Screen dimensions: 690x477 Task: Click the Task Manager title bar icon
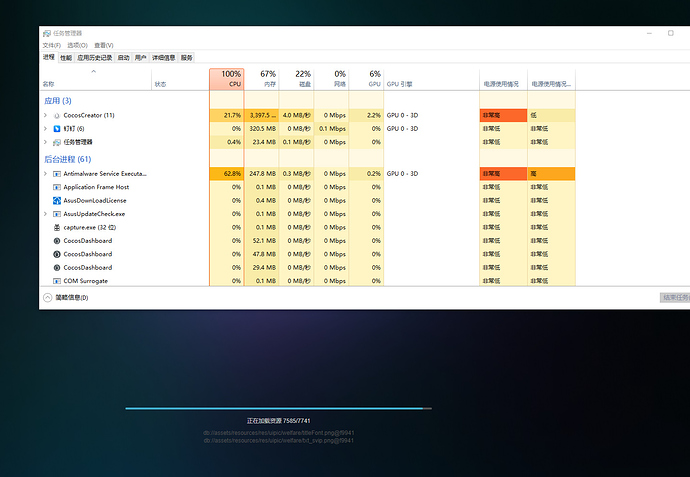click(47, 33)
